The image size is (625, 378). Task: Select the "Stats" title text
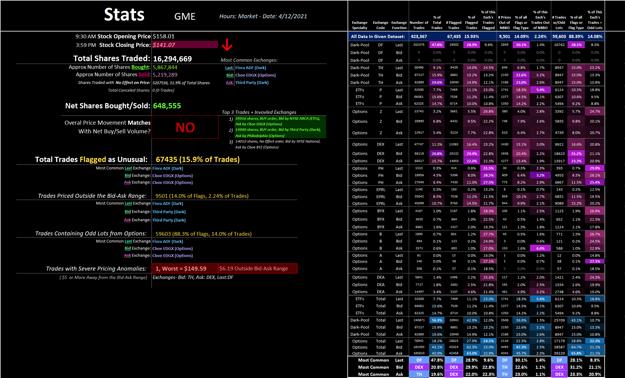[x=124, y=15]
